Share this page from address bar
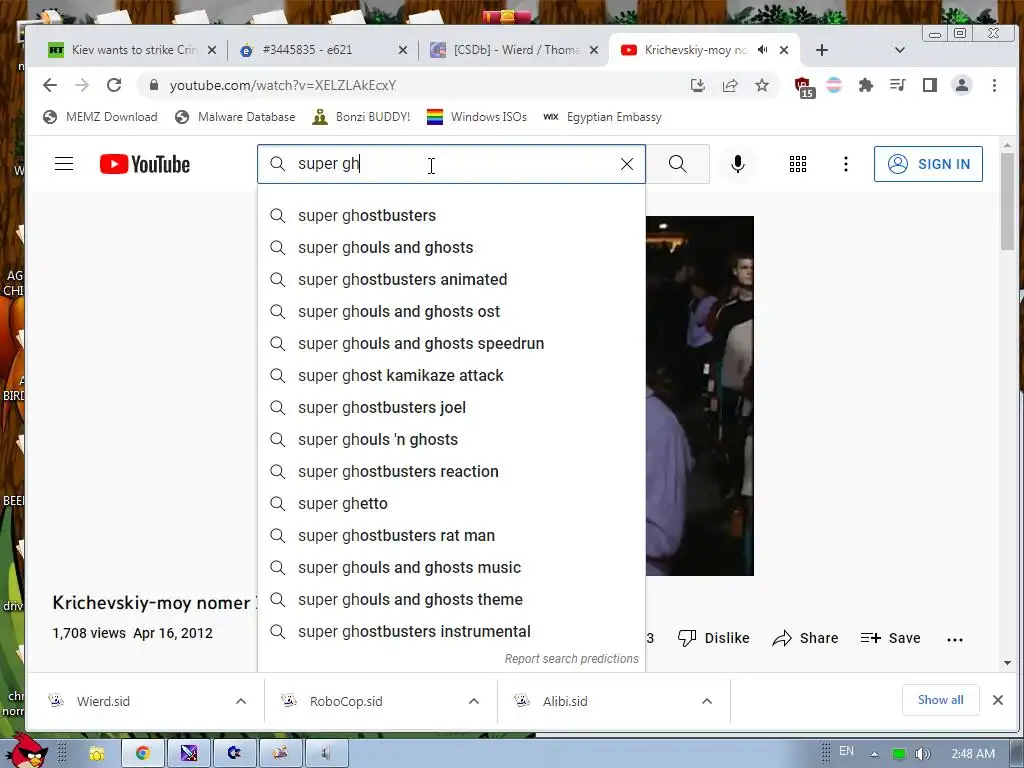Image resolution: width=1024 pixels, height=768 pixels. 730,85
